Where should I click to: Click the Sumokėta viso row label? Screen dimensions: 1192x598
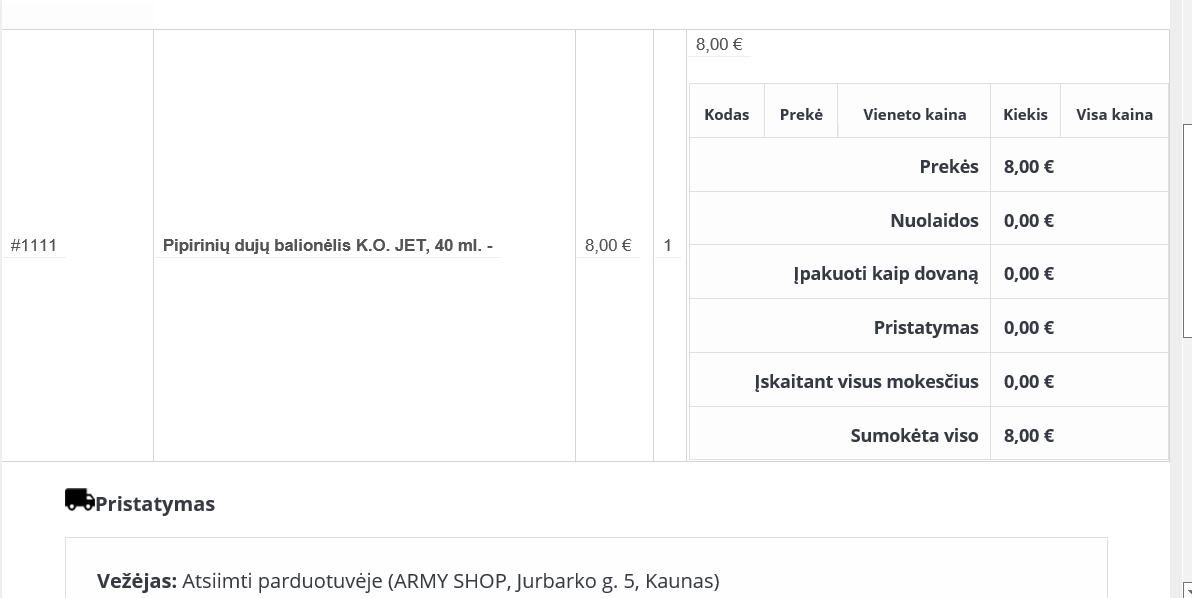coord(915,435)
